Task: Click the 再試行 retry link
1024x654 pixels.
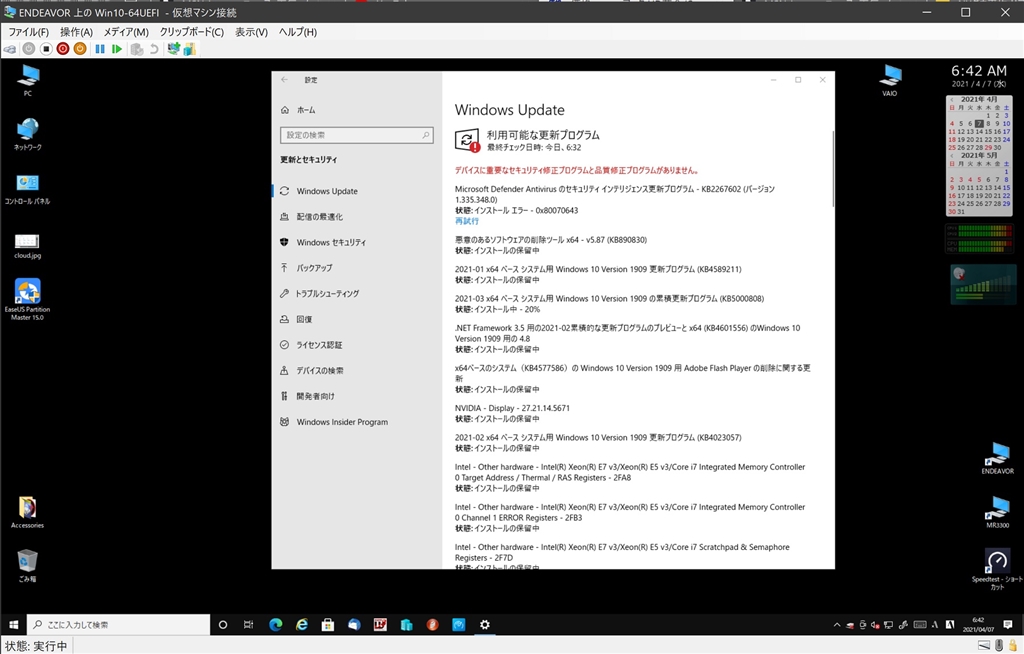Action: (466, 221)
